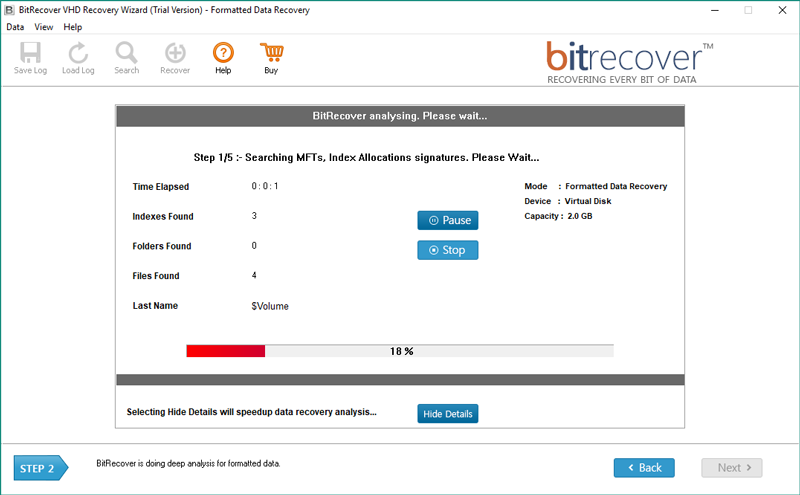This screenshot has height=495, width=800.
Task: Open the View menu
Action: pos(44,27)
